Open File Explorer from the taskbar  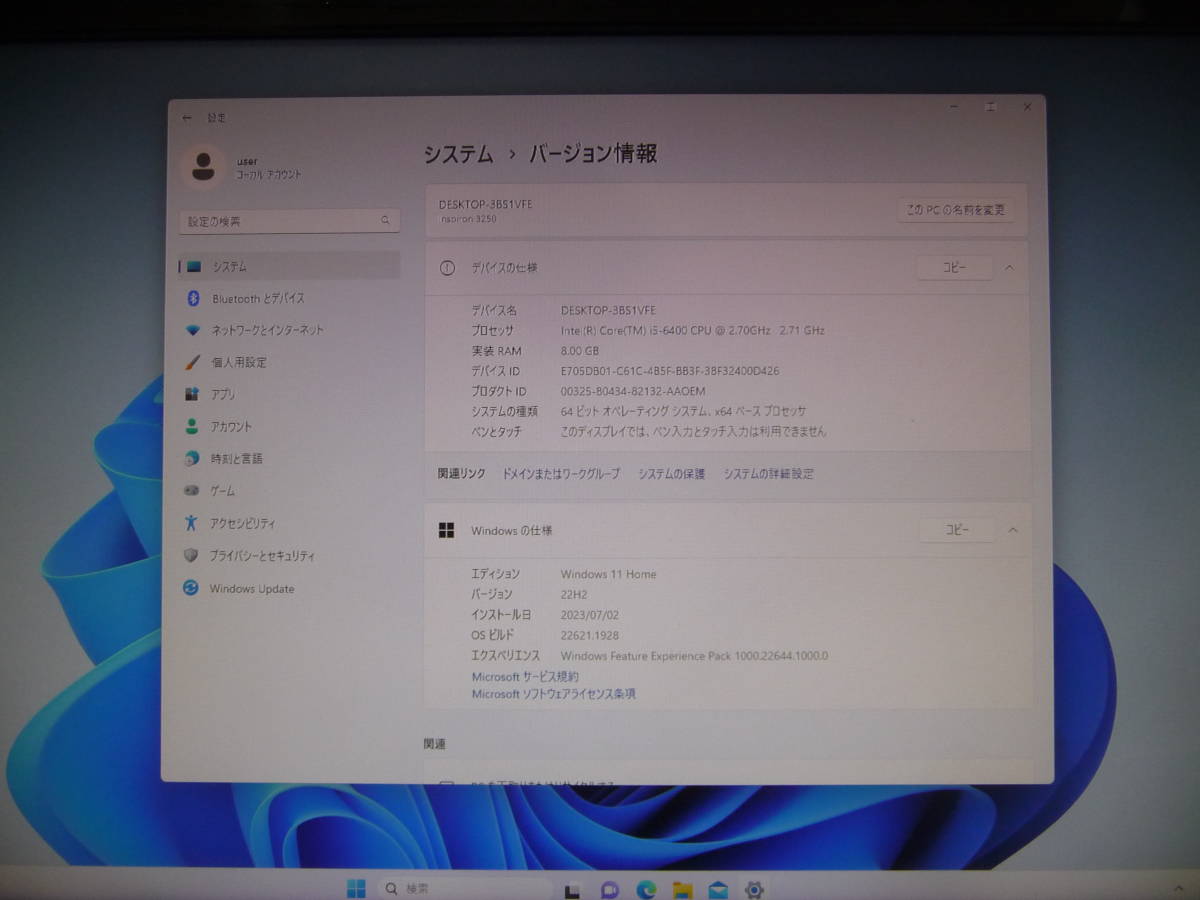682,889
